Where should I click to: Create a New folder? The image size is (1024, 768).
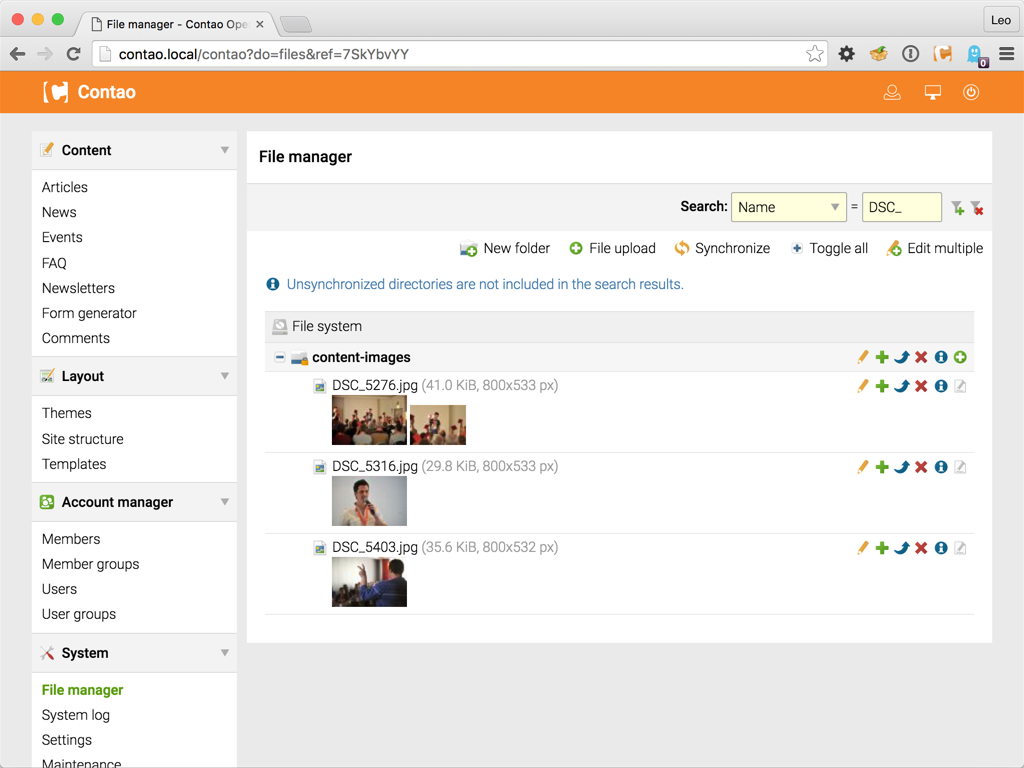[x=505, y=249]
